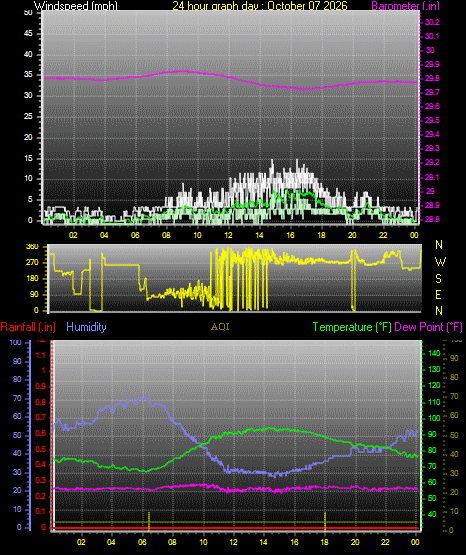This screenshot has height=555, width=466.
Task: Click the yellow marker line at 18:00
Action: [x=325, y=521]
